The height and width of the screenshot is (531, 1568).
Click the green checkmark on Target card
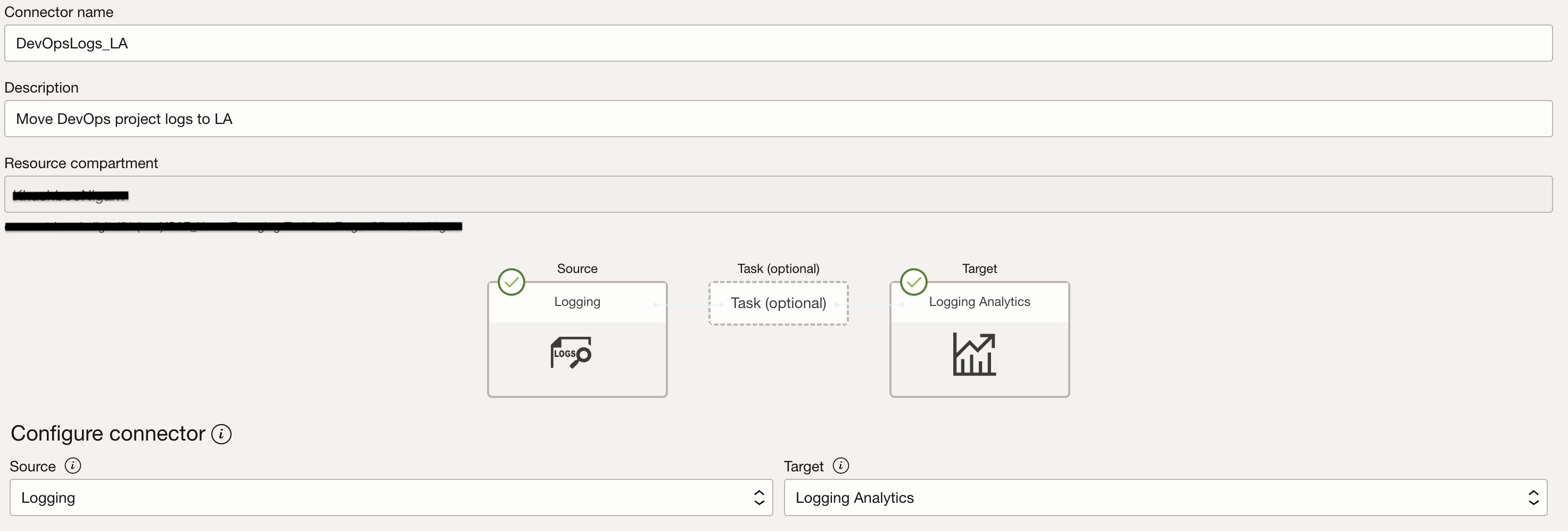[914, 282]
